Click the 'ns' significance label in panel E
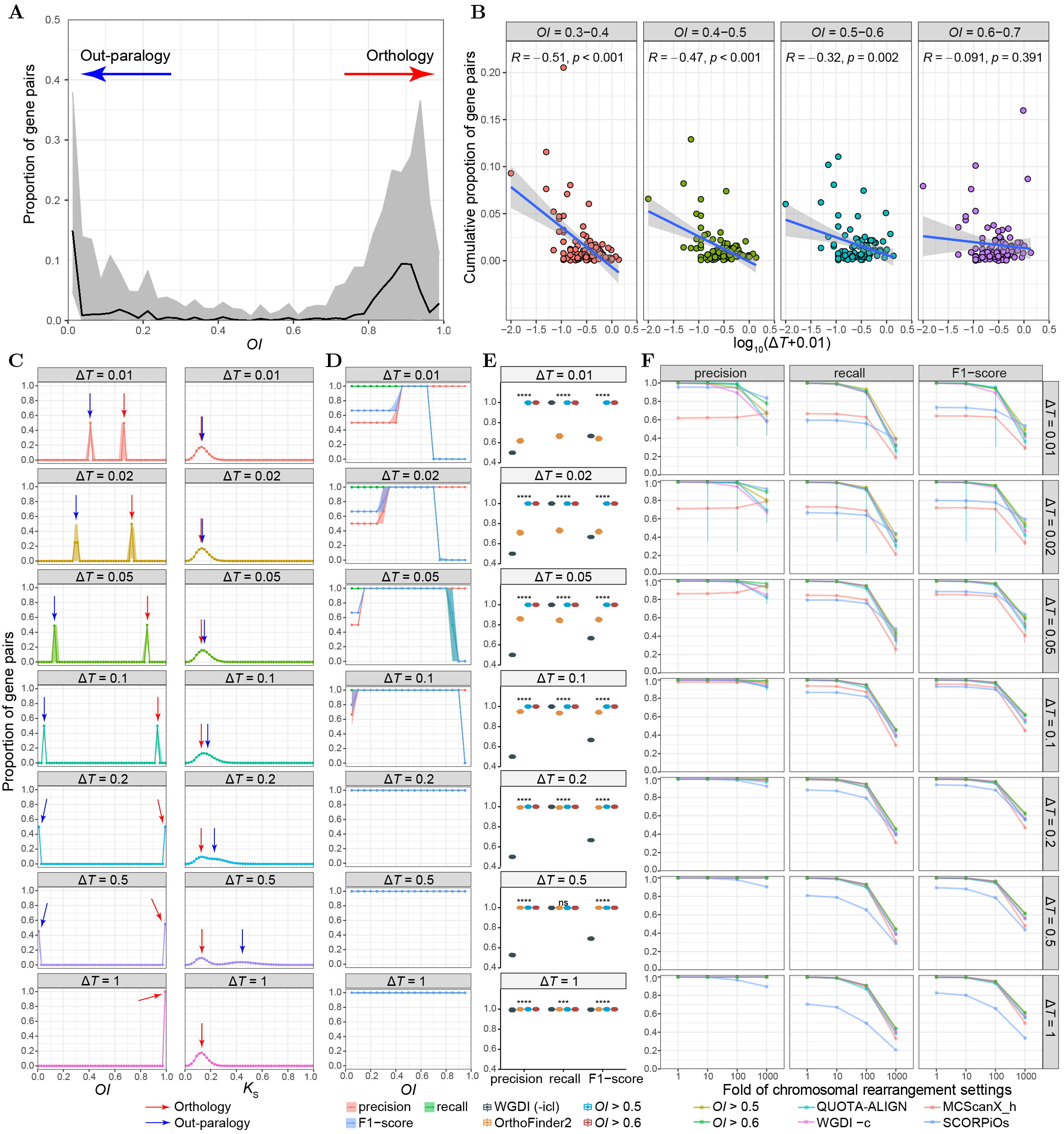The image size is (1064, 1134). click(563, 903)
